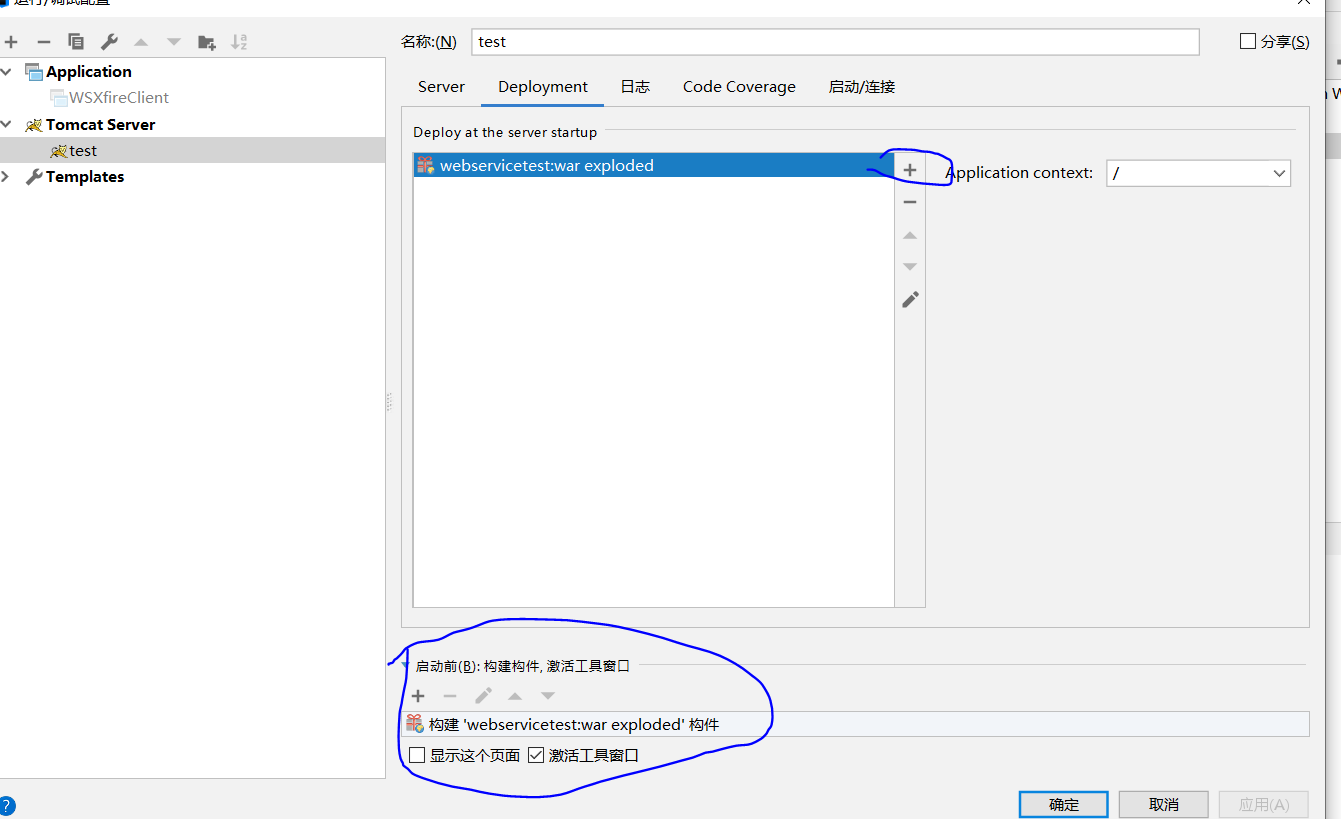
Task: Move deployment artifact up
Action: click(910, 236)
